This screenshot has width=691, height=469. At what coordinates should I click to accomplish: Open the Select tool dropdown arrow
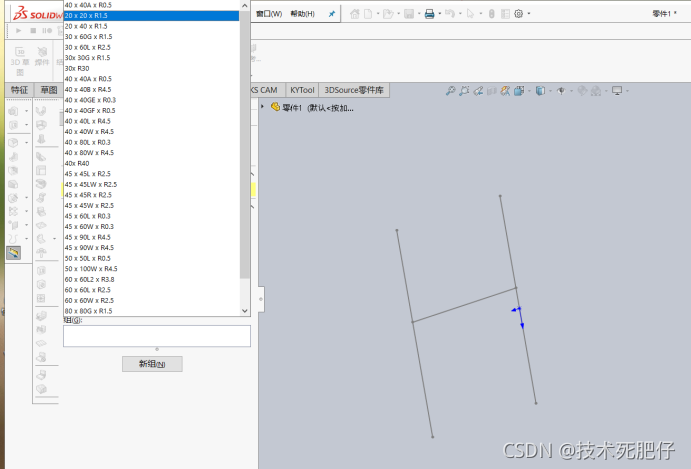480,14
